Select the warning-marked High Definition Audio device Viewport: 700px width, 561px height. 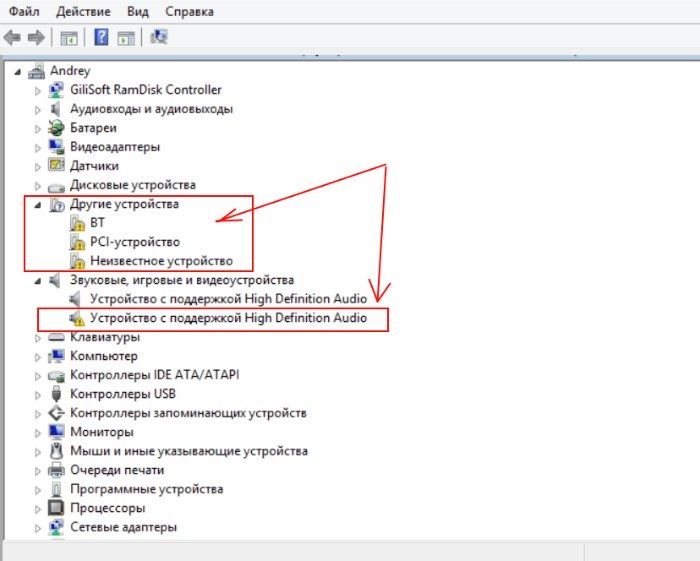coord(228,319)
